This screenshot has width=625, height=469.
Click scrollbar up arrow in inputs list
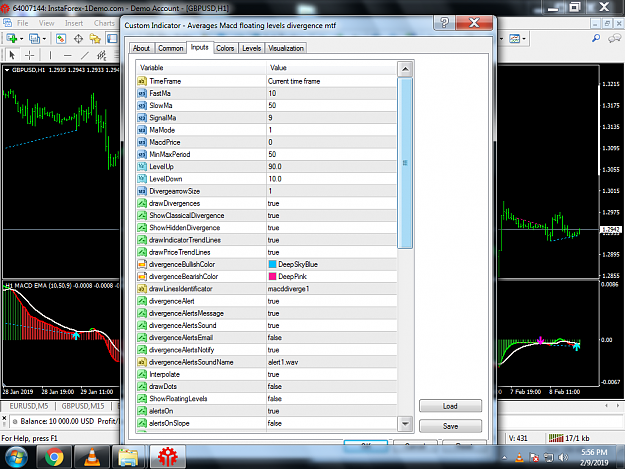405,69
